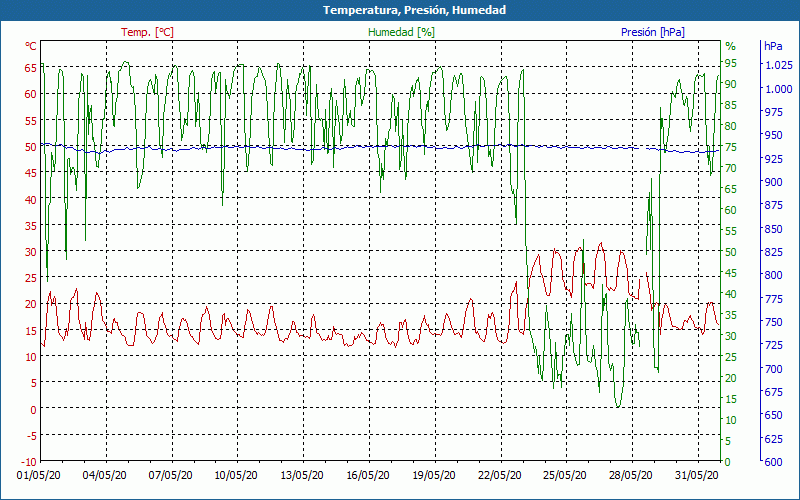
Task: Click 800 on the blue pressure axis
Action: click(774, 276)
